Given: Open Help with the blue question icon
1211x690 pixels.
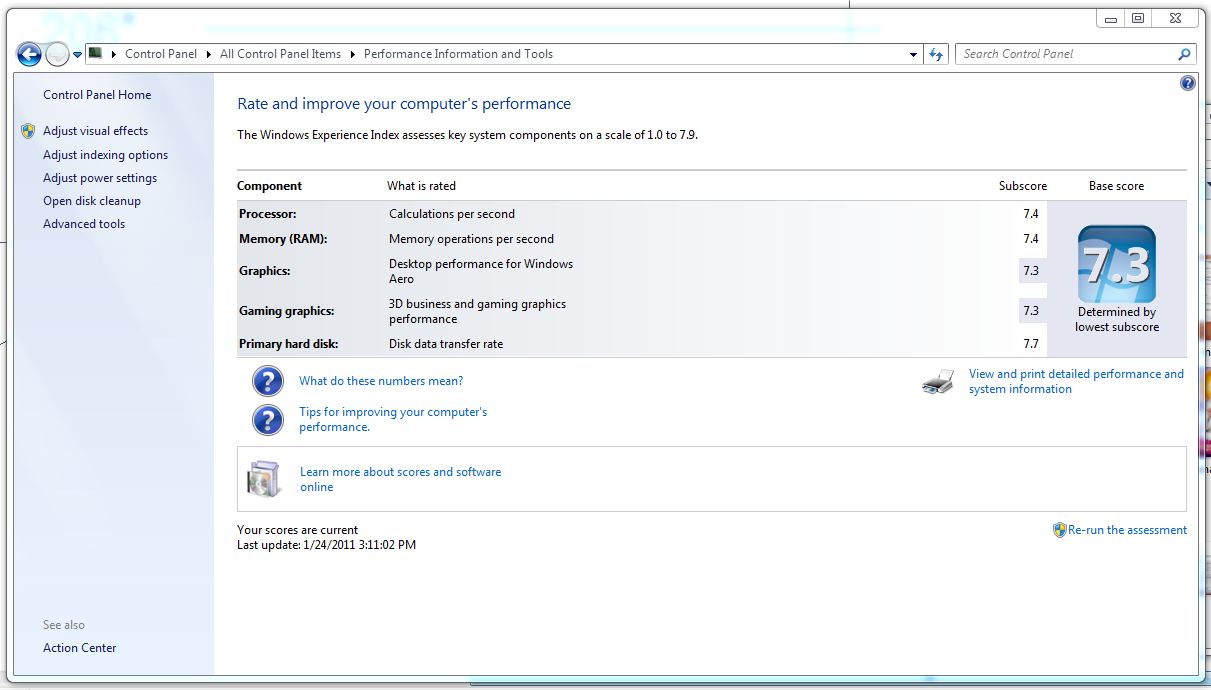Looking at the screenshot, I should pyautogui.click(x=1188, y=84).
